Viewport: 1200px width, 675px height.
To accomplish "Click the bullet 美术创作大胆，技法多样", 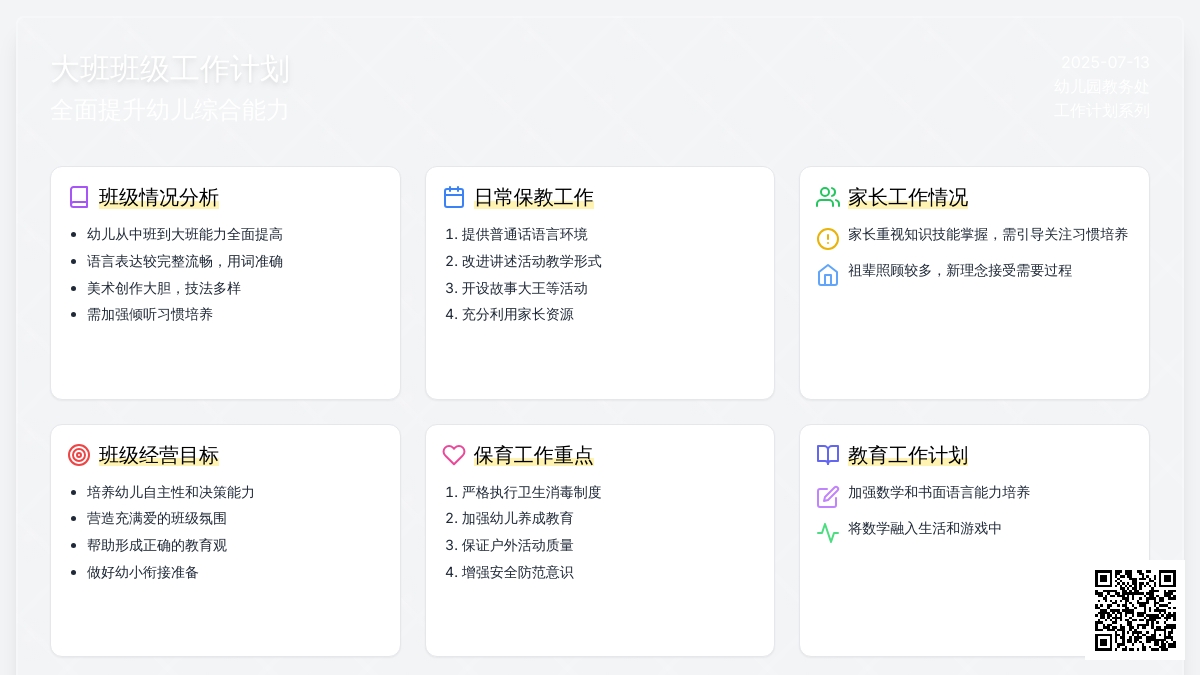I will coord(164,288).
